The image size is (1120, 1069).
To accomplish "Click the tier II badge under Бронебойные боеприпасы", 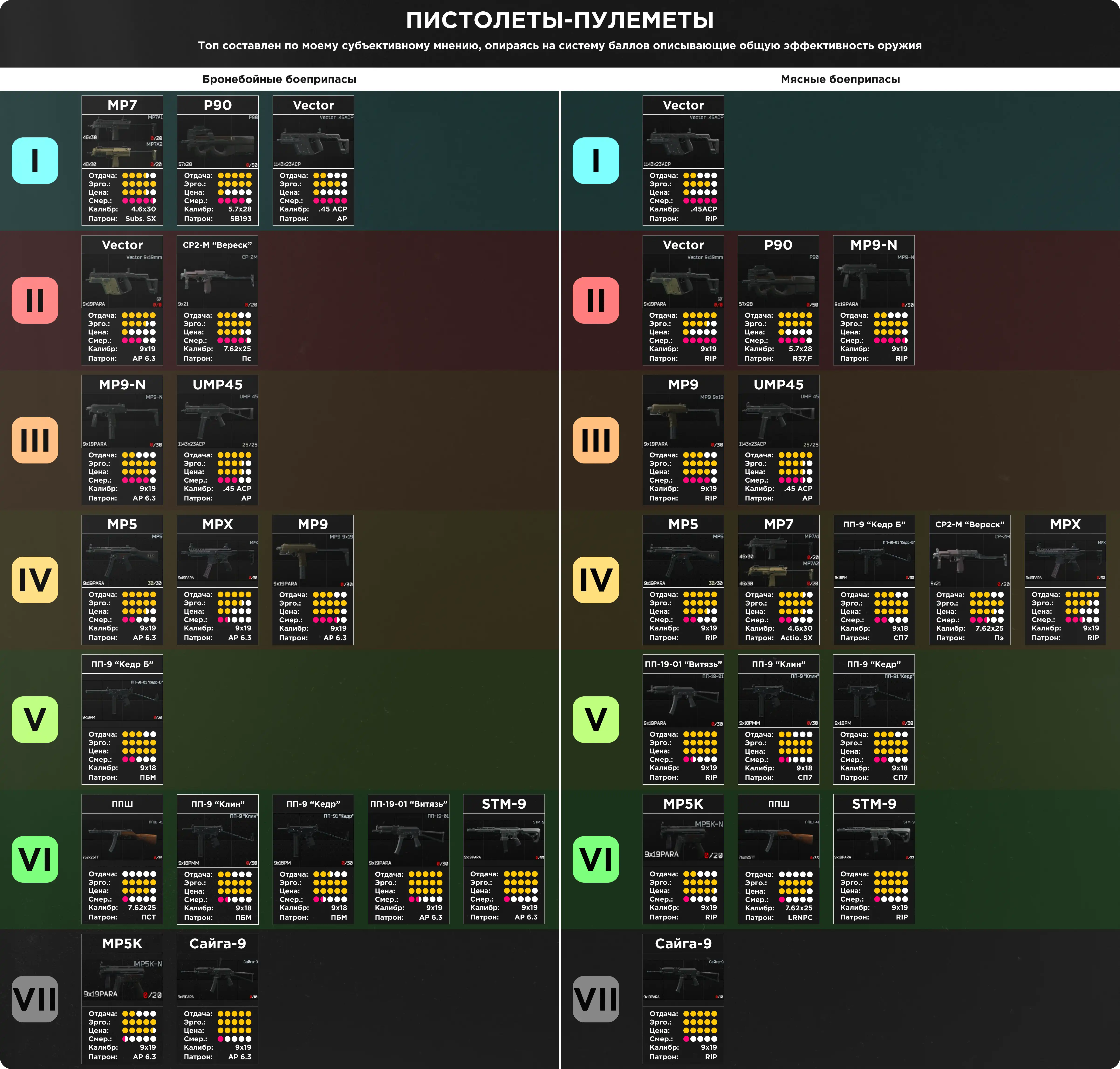I will tap(35, 300).
